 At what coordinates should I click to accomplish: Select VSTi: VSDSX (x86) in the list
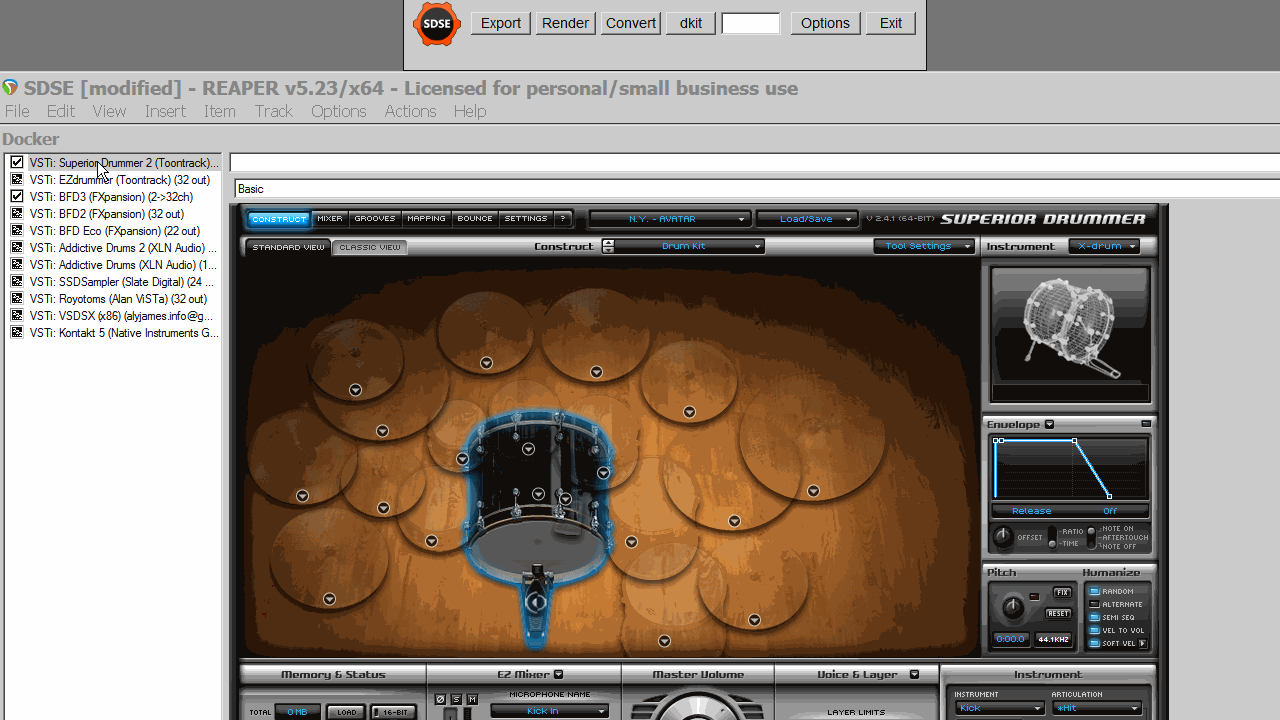coord(121,316)
